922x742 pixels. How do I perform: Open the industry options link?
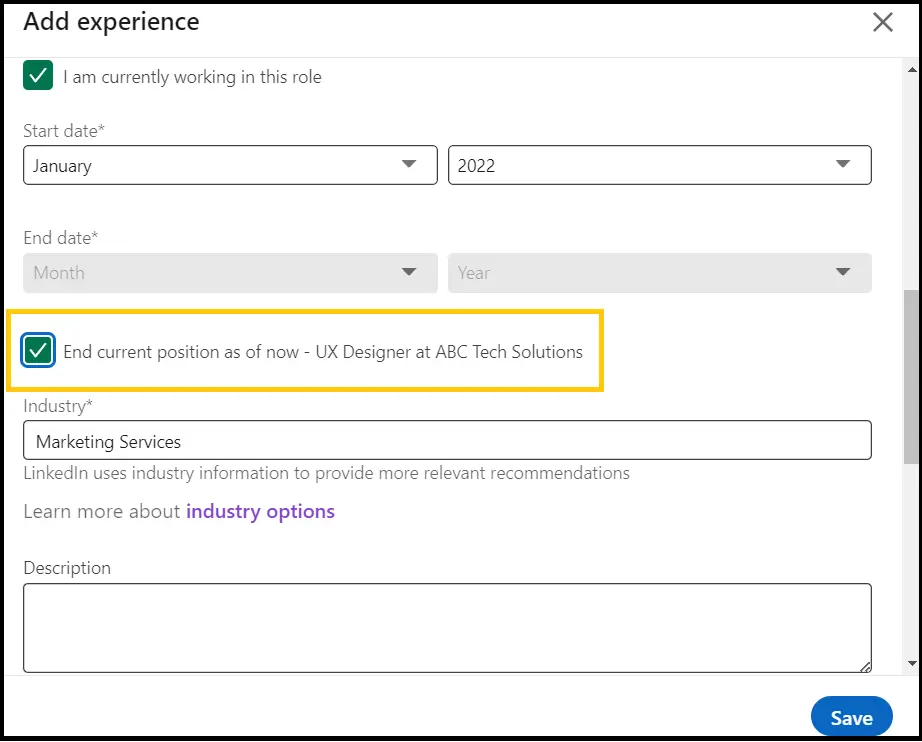[260, 512]
